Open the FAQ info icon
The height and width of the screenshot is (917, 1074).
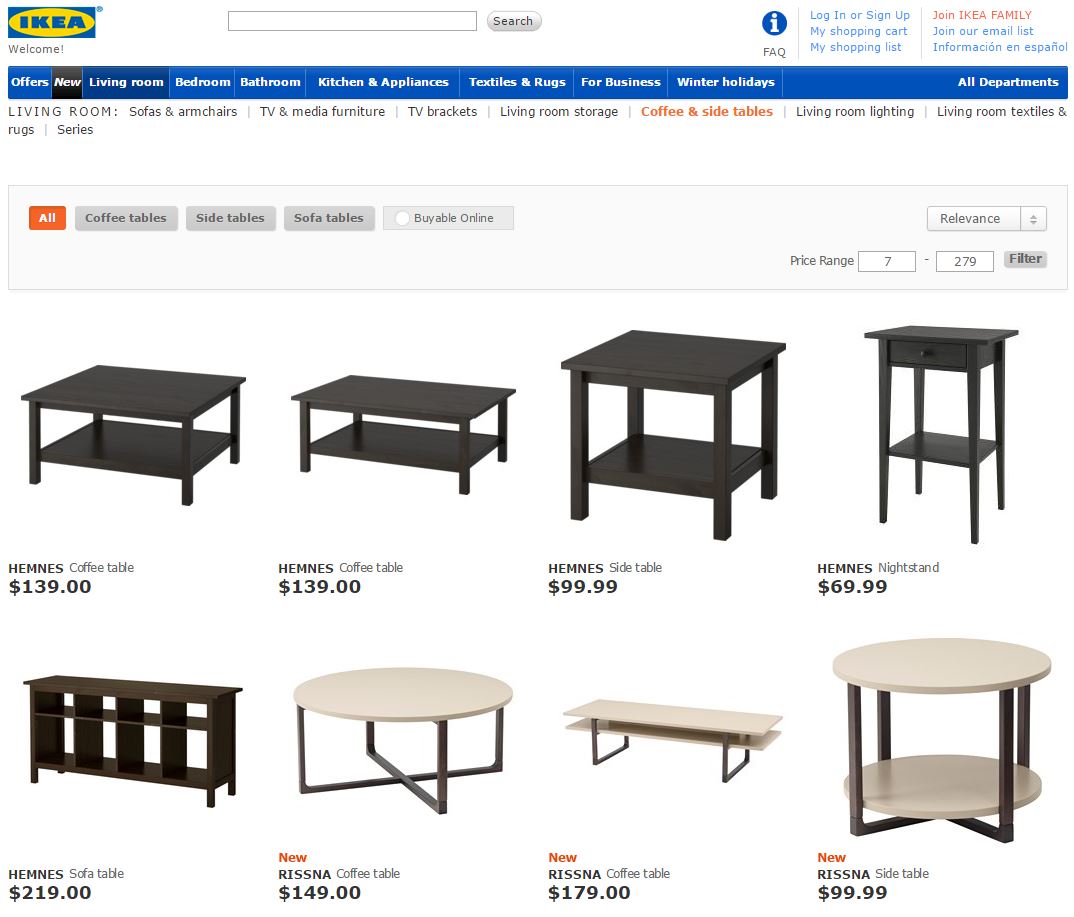click(x=774, y=23)
